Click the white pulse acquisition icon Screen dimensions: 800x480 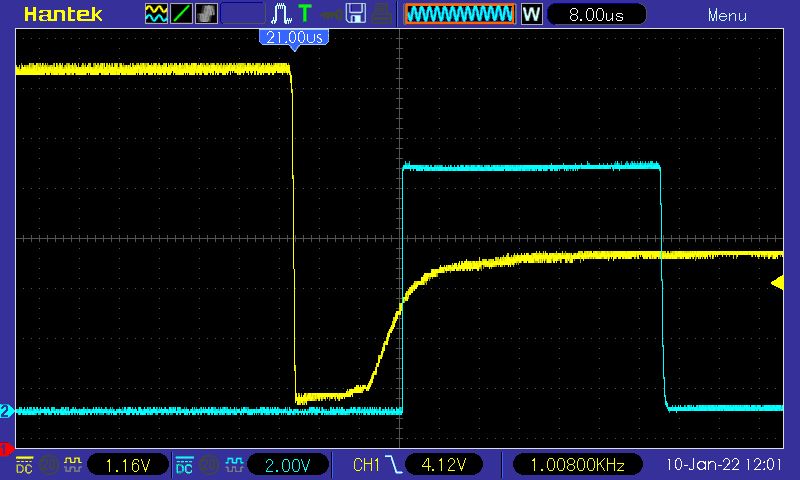click(x=281, y=14)
